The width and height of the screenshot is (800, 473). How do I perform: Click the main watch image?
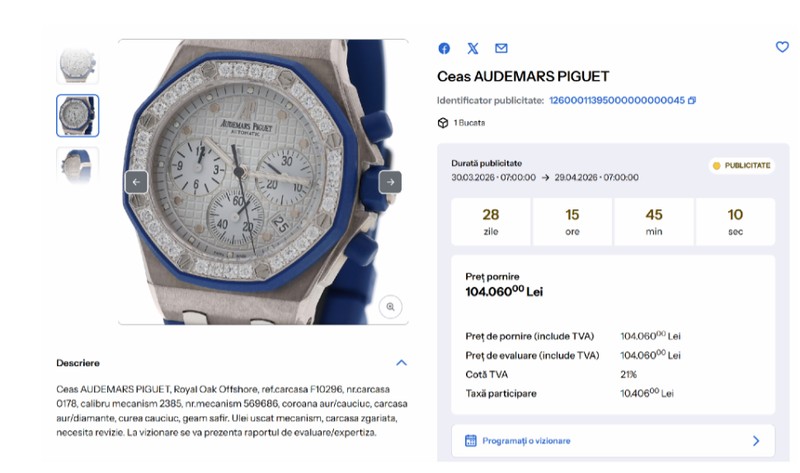point(263,182)
